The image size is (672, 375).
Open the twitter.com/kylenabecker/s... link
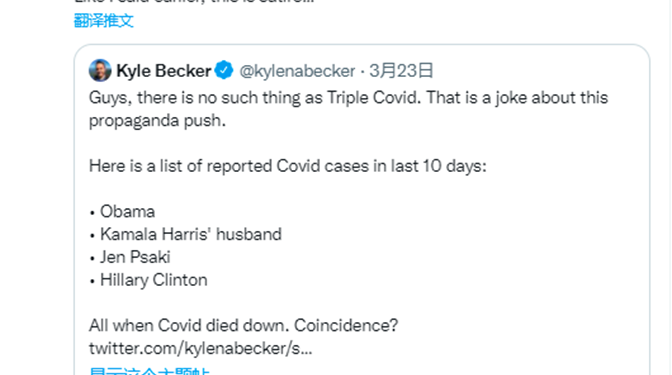coord(201,348)
